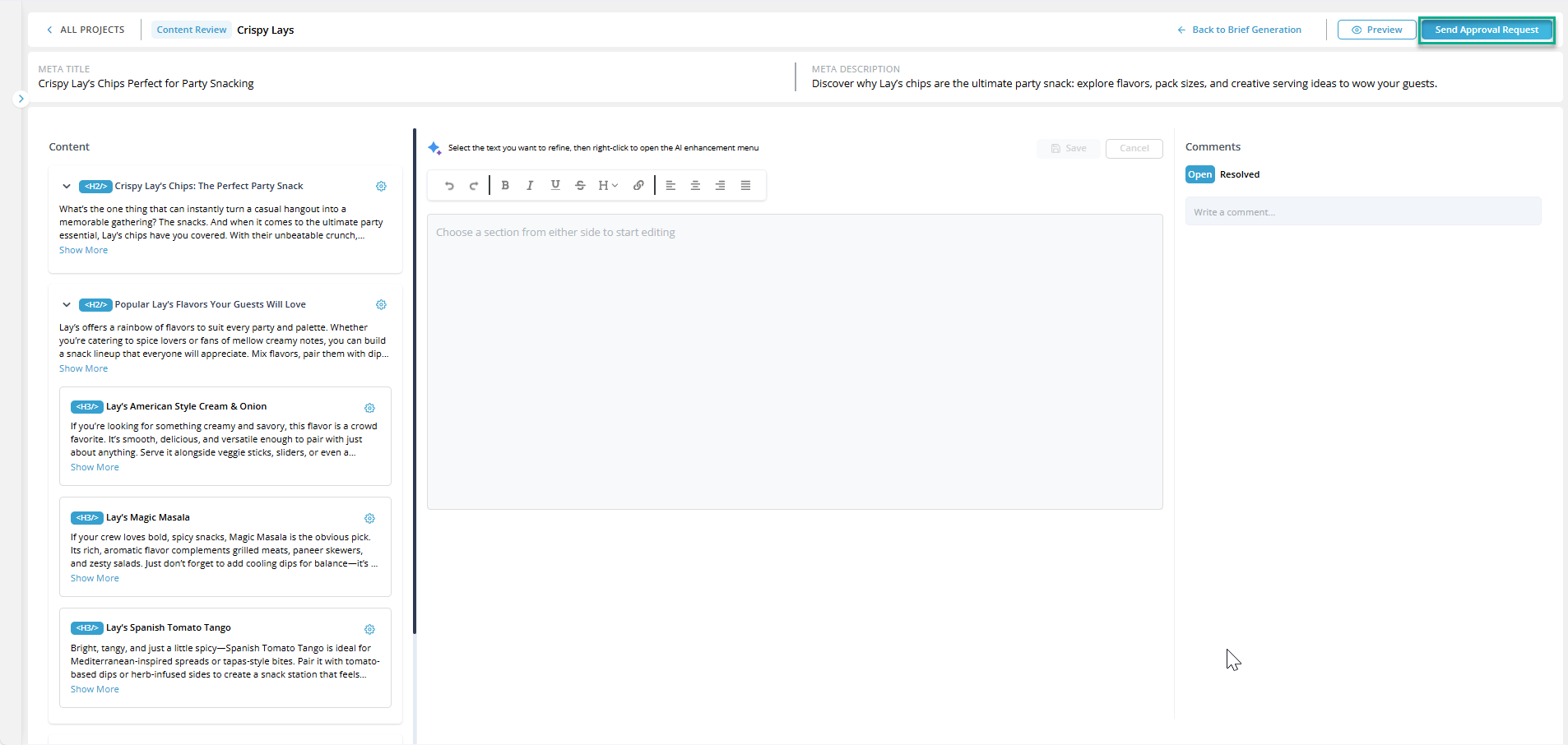Viewport: 1568px width, 745px height.
Task: Click Send Approval Request button
Action: pyautogui.click(x=1487, y=30)
